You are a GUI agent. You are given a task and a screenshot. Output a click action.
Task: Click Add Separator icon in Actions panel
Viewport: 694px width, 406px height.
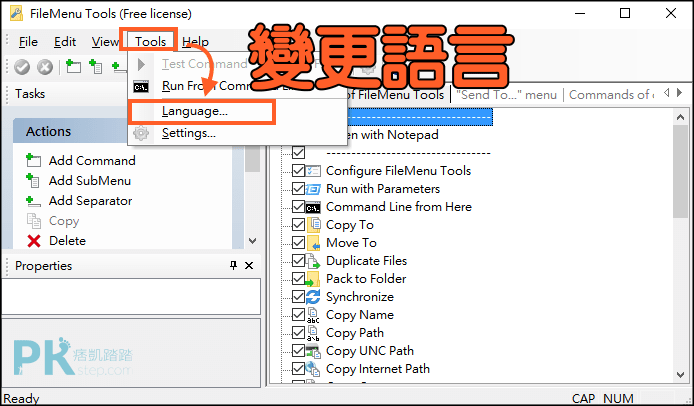pyautogui.click(x=34, y=201)
